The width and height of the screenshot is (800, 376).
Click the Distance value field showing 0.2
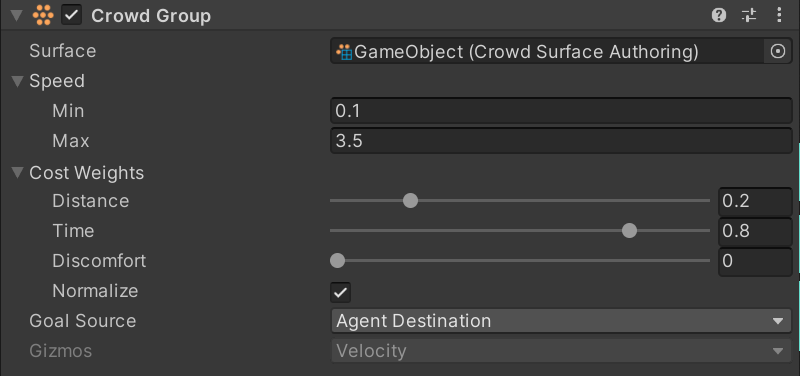coord(755,201)
